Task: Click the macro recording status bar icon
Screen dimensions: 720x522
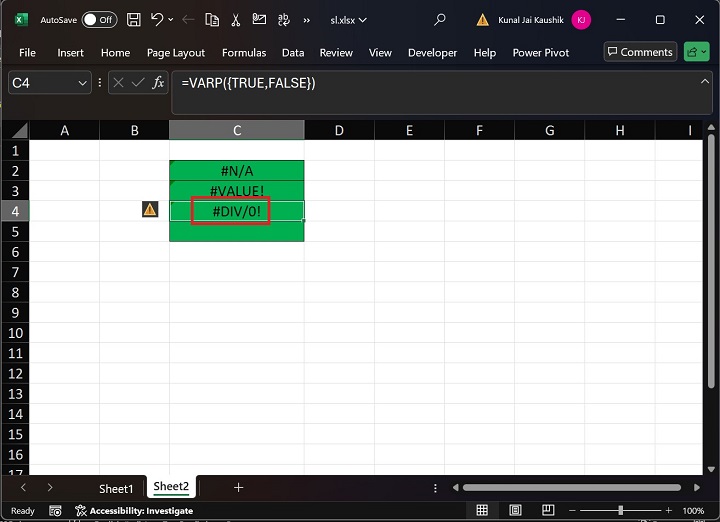Action: pos(55,511)
